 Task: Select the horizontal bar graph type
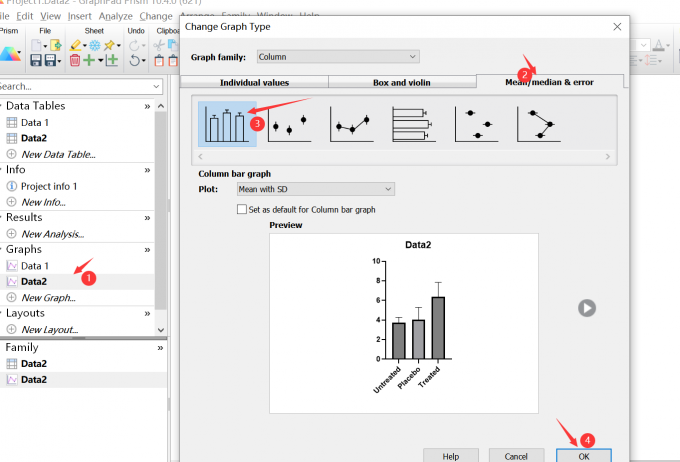(414, 124)
